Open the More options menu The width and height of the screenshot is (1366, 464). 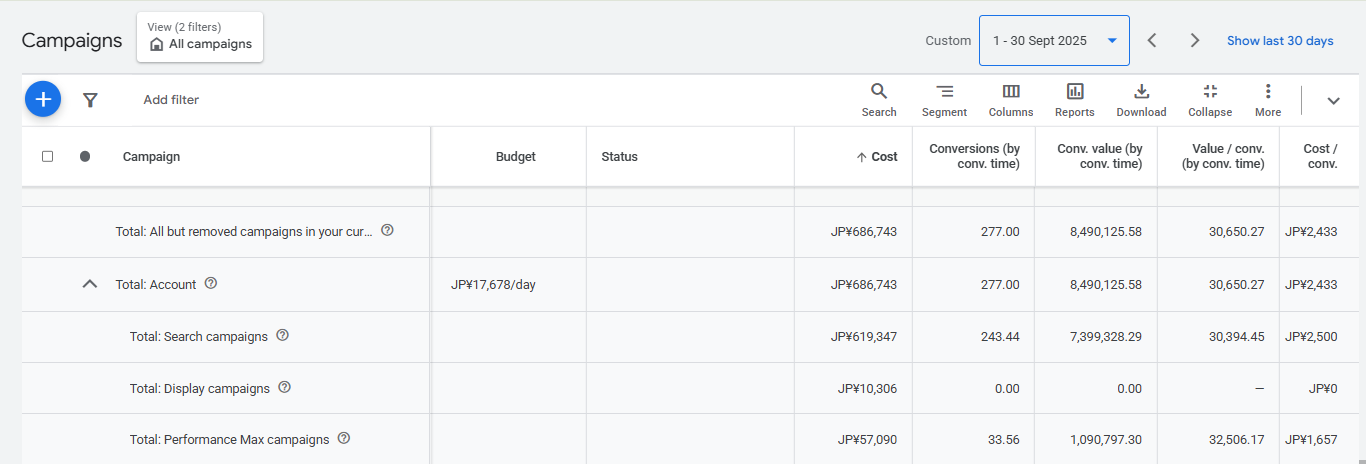pyautogui.click(x=1268, y=100)
